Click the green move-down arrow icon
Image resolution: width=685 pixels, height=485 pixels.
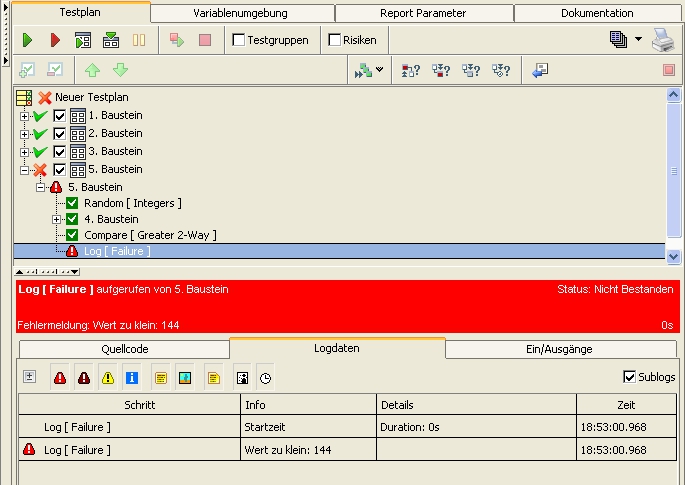click(x=120, y=70)
